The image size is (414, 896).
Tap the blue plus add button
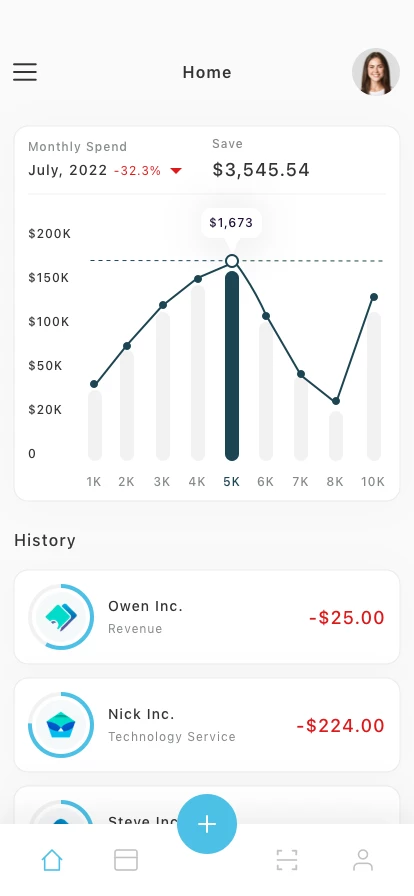(207, 823)
